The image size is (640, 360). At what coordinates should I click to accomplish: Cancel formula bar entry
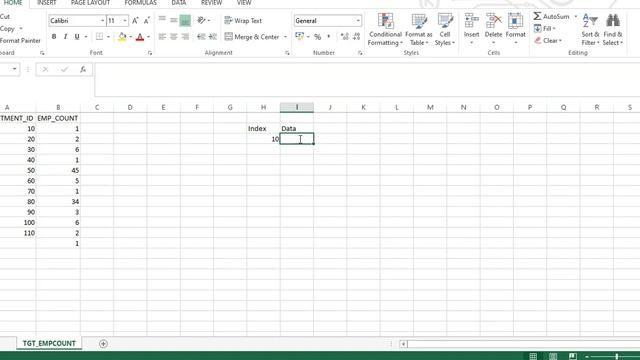[45, 69]
